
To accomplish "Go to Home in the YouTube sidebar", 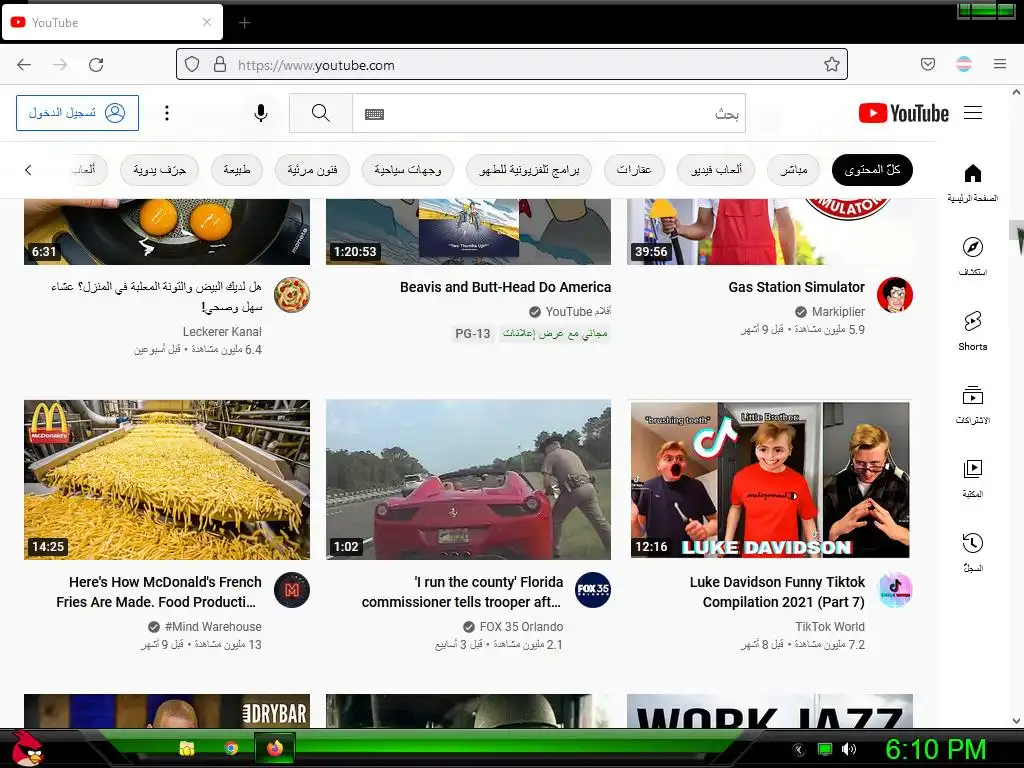I will point(972,183).
